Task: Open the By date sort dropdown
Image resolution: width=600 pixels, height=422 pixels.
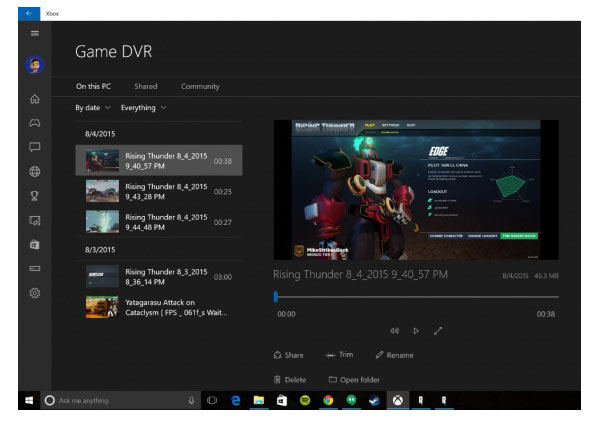Action: (x=93, y=108)
